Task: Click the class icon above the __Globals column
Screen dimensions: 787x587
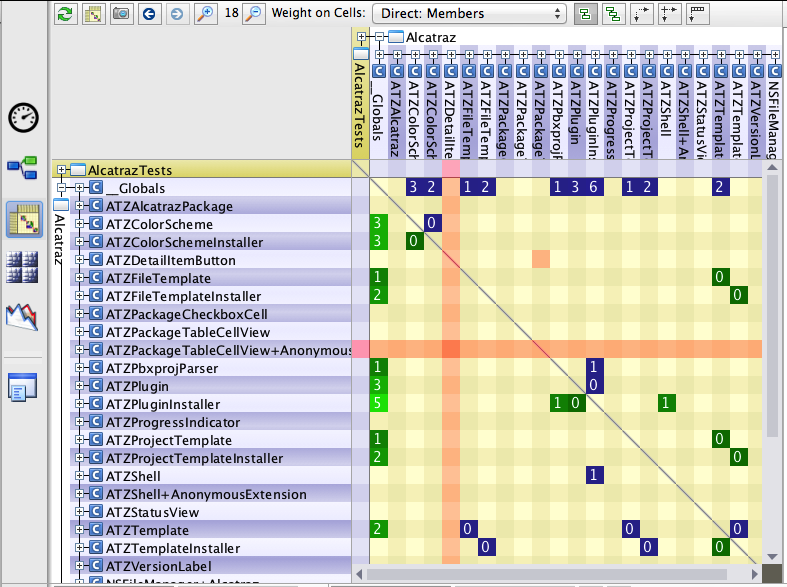Action: pos(378,71)
